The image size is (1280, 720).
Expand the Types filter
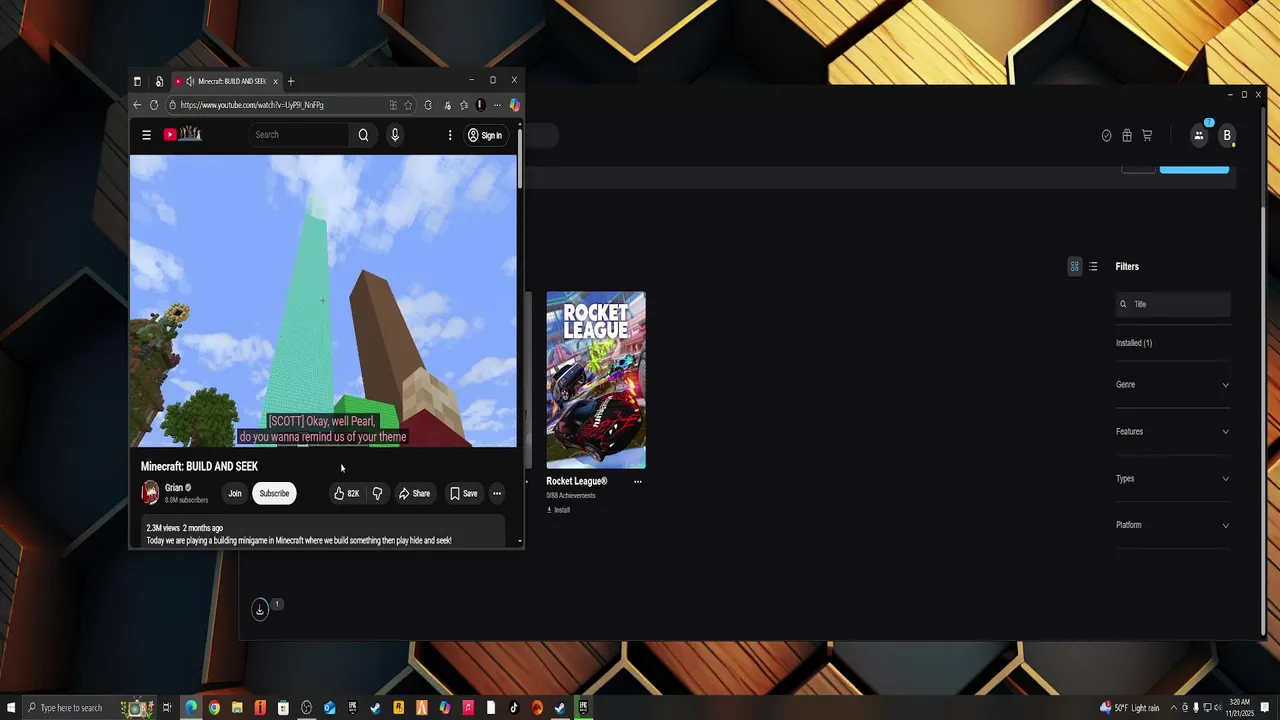(x=1173, y=479)
